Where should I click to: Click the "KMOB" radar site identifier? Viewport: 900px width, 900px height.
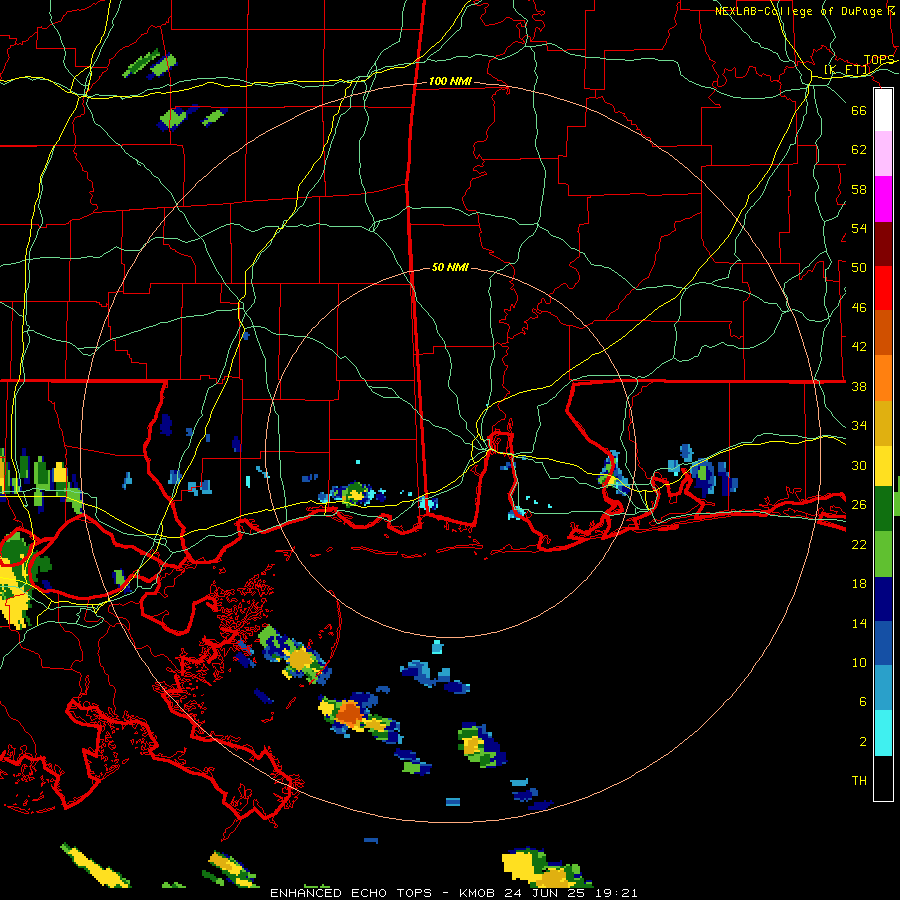click(479, 893)
